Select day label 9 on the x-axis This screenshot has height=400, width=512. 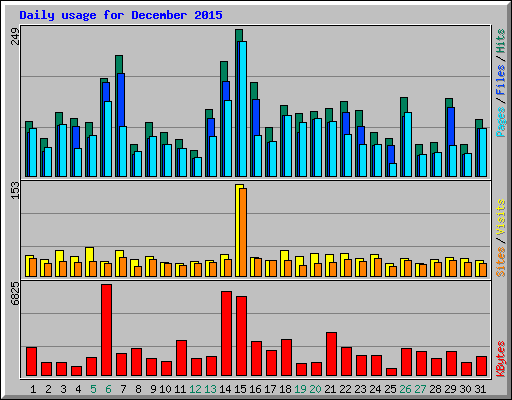click(153, 389)
